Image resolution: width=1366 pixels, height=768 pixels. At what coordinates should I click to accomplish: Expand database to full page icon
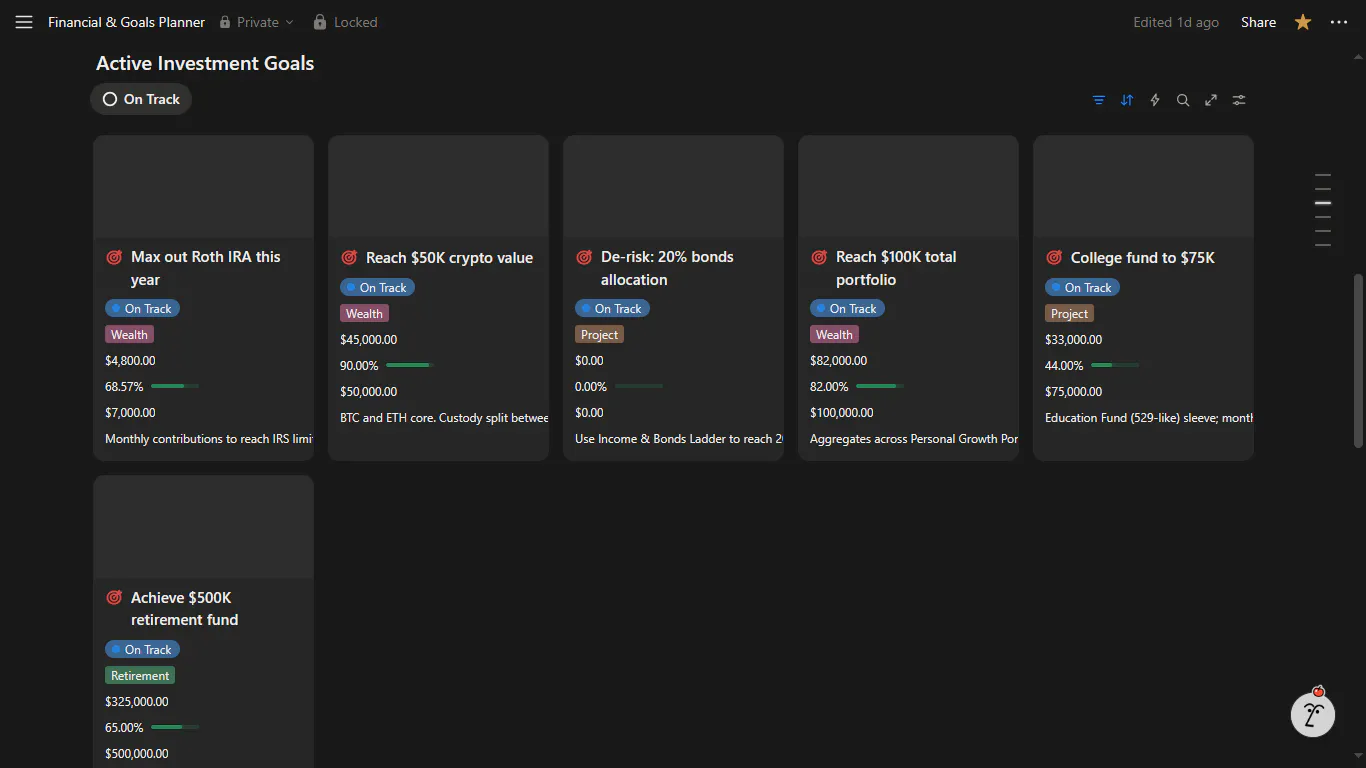[x=1211, y=100]
